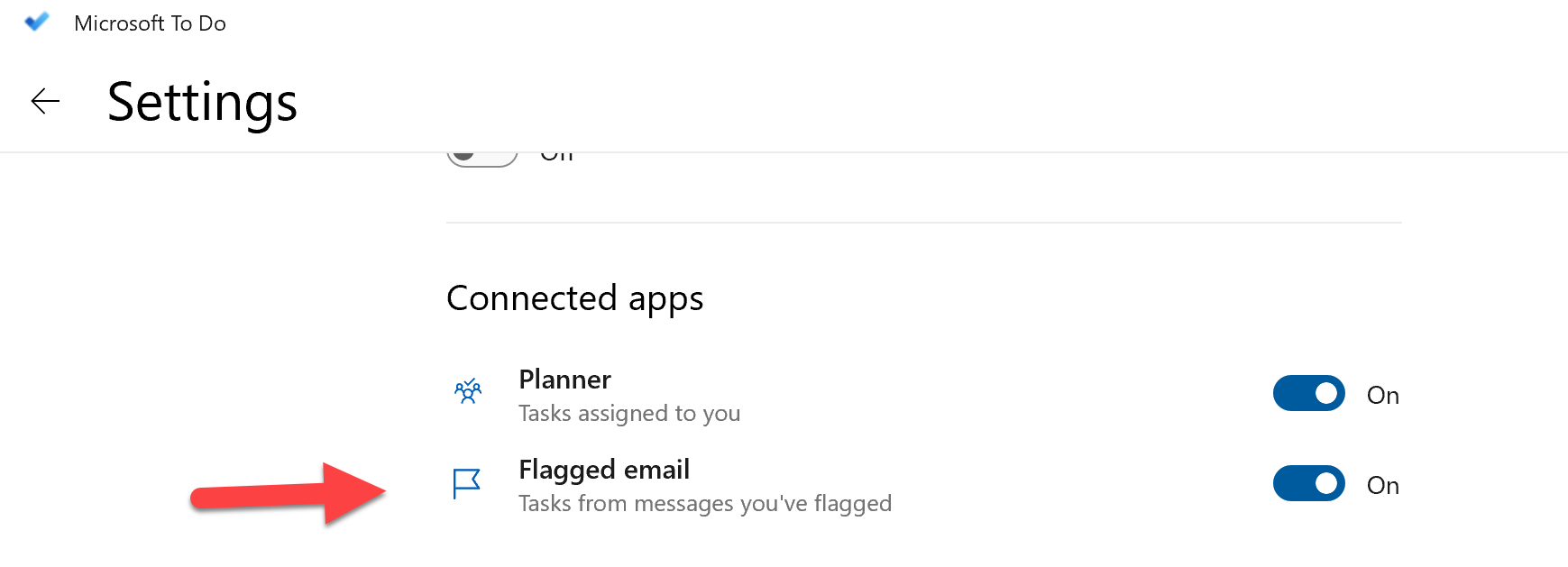Click the cut-off Off label at top
Image resolution: width=1568 pixels, height=567 pixels.
(x=556, y=157)
